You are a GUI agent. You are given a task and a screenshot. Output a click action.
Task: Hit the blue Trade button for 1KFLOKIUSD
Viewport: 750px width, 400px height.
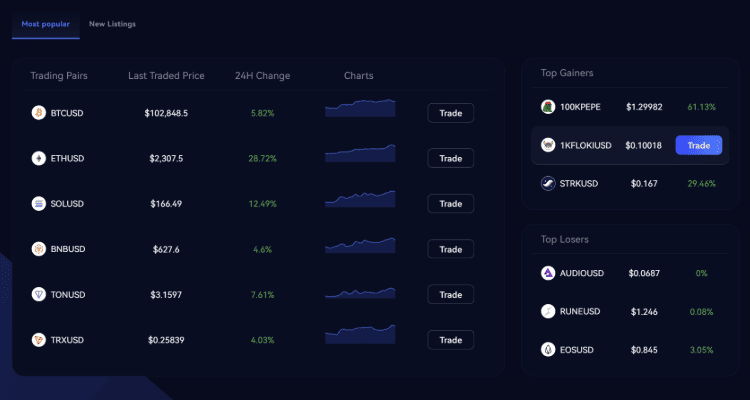point(698,145)
